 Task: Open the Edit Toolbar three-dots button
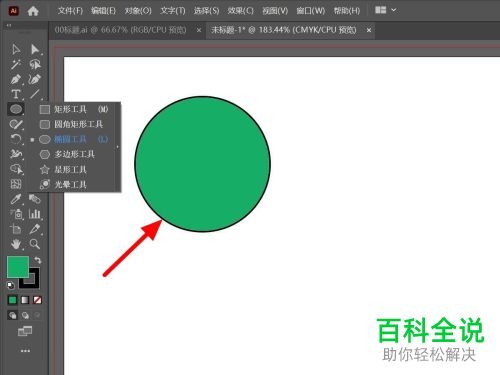pos(25,351)
